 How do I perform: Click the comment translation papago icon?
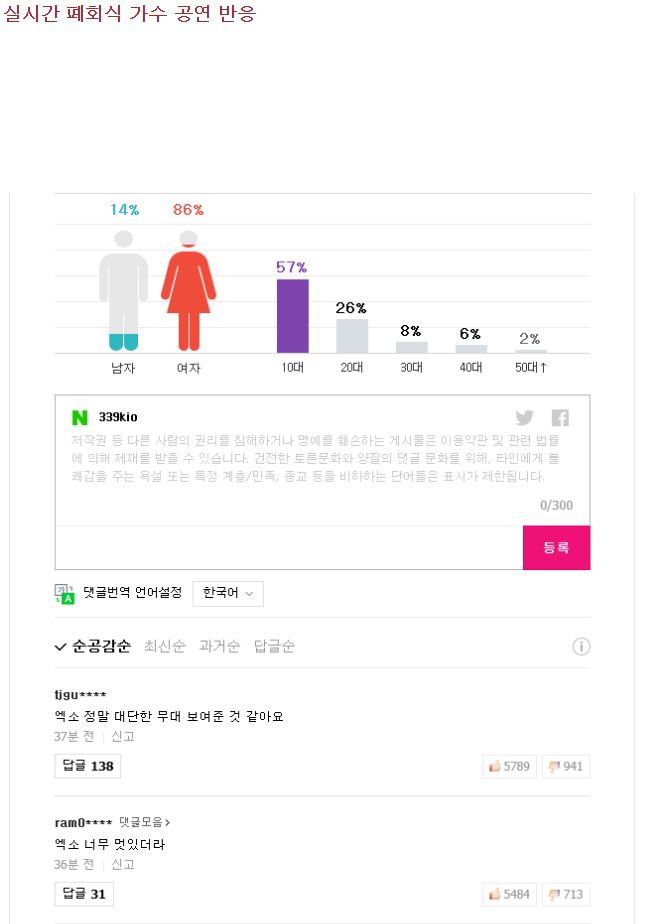(x=62, y=593)
